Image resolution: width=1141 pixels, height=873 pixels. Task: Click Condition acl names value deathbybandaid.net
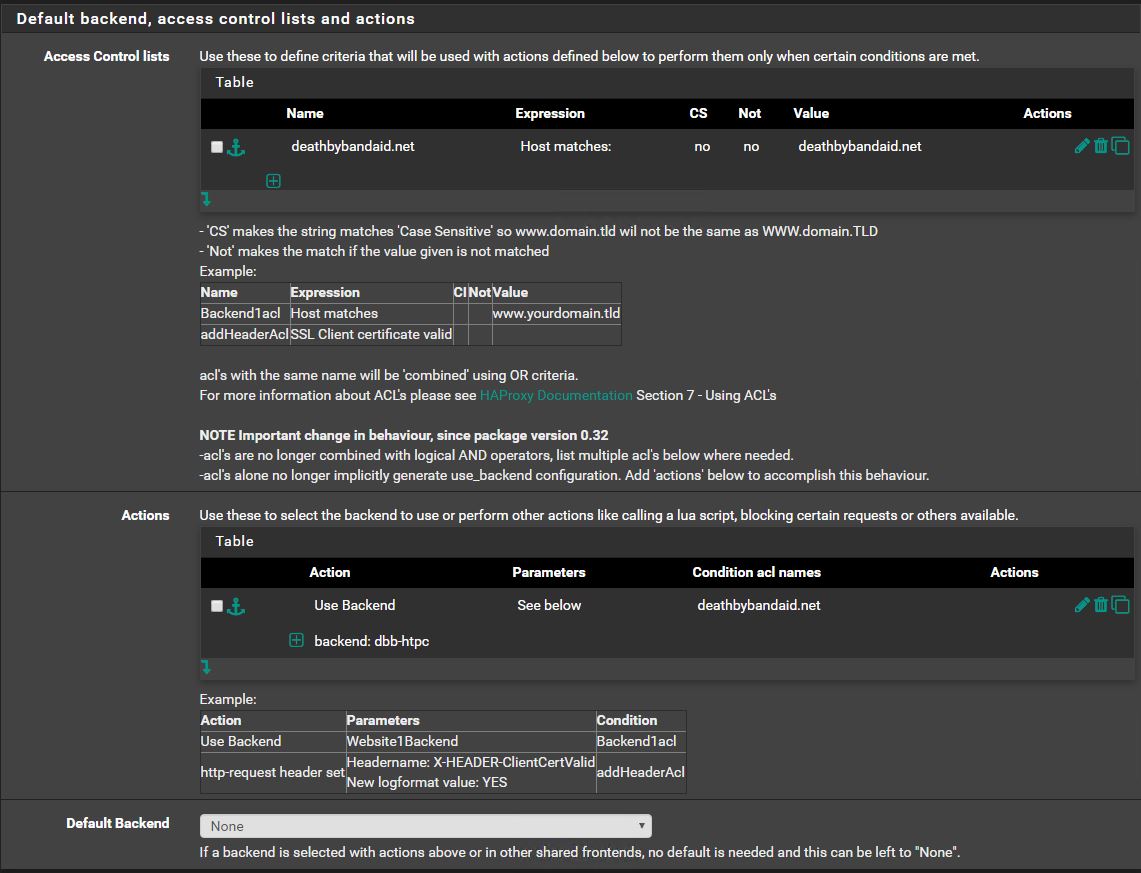[758, 605]
